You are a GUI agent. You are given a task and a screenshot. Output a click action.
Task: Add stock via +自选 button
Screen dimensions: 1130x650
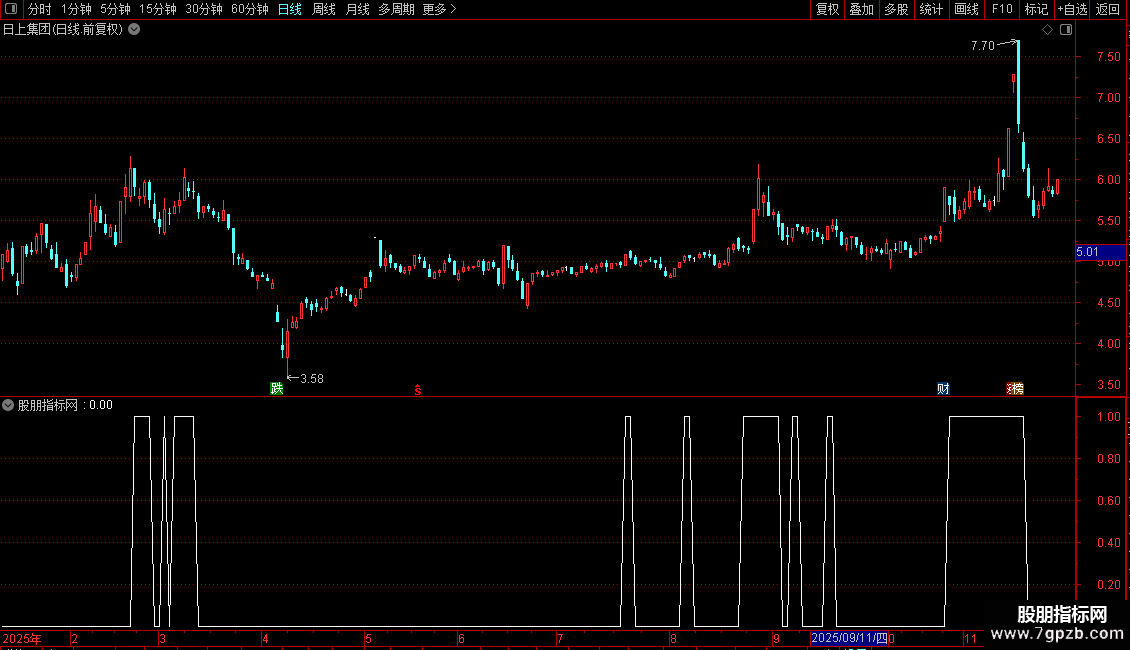click(1072, 9)
